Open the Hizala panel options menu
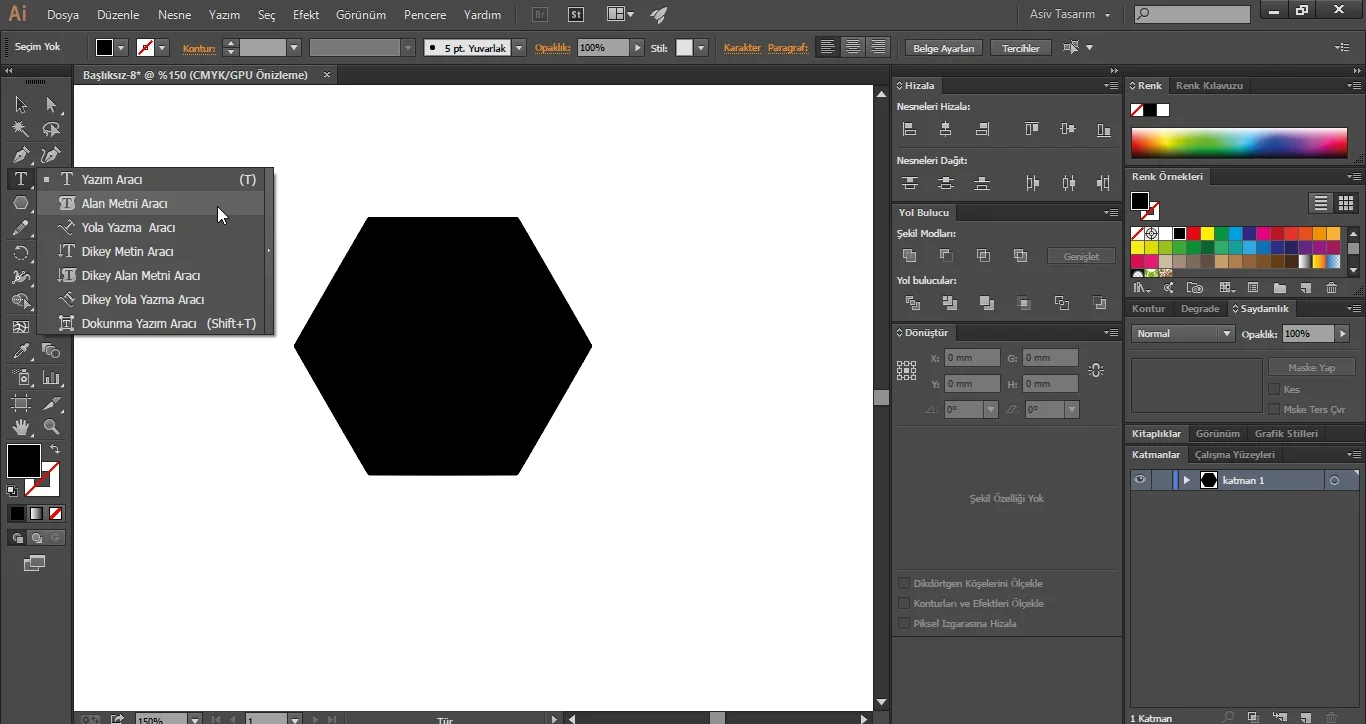This screenshot has width=1366, height=724. [1110, 86]
